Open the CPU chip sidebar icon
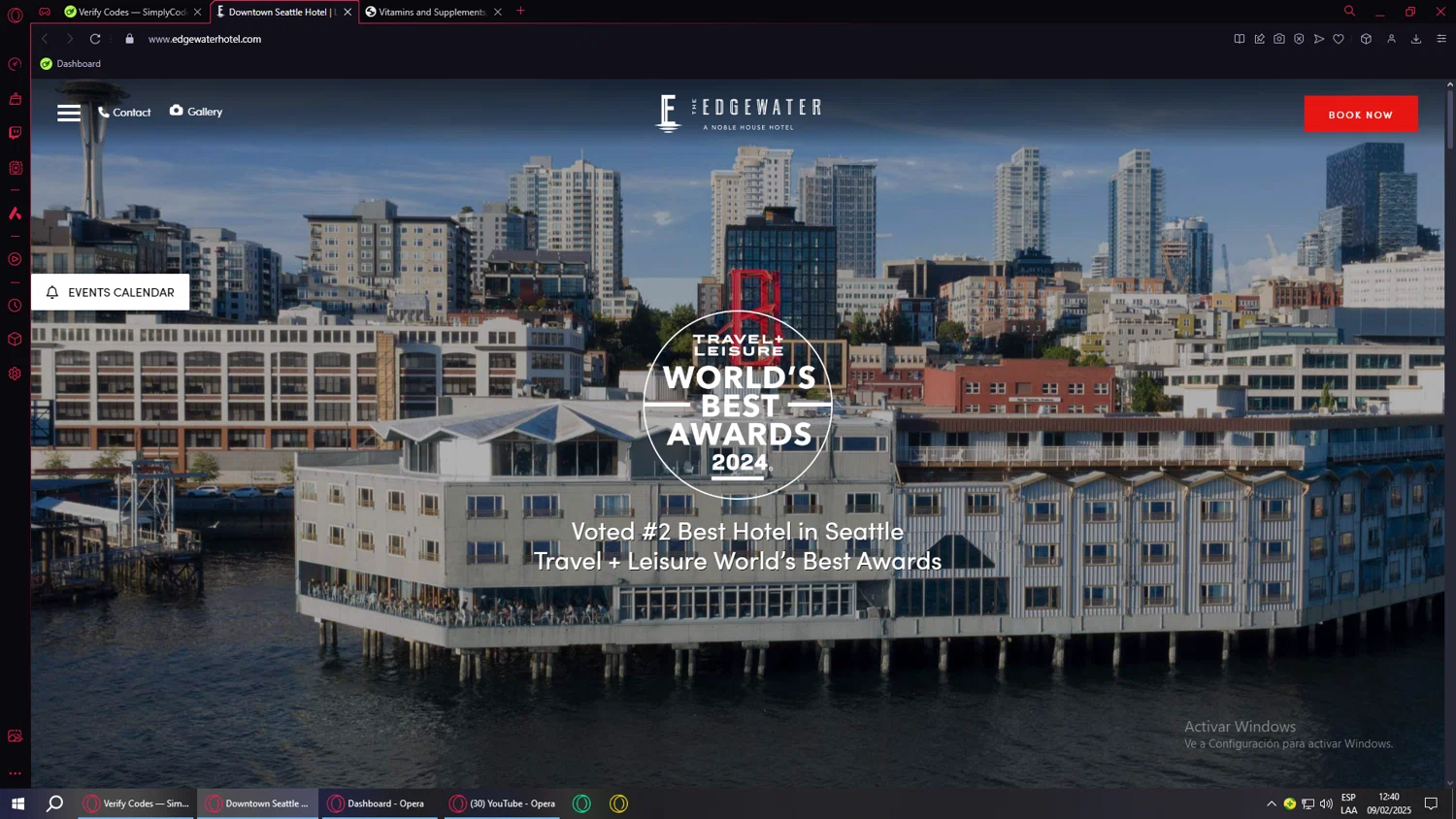This screenshot has width=1456, height=819. coord(15,168)
